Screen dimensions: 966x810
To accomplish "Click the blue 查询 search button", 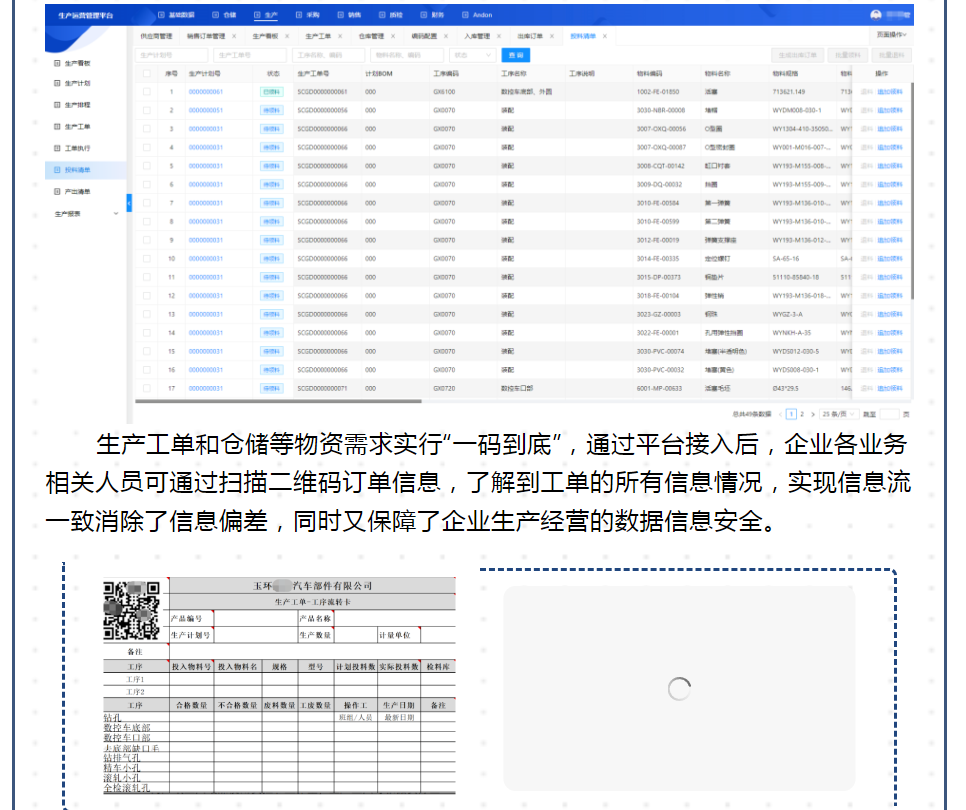I will (515, 55).
